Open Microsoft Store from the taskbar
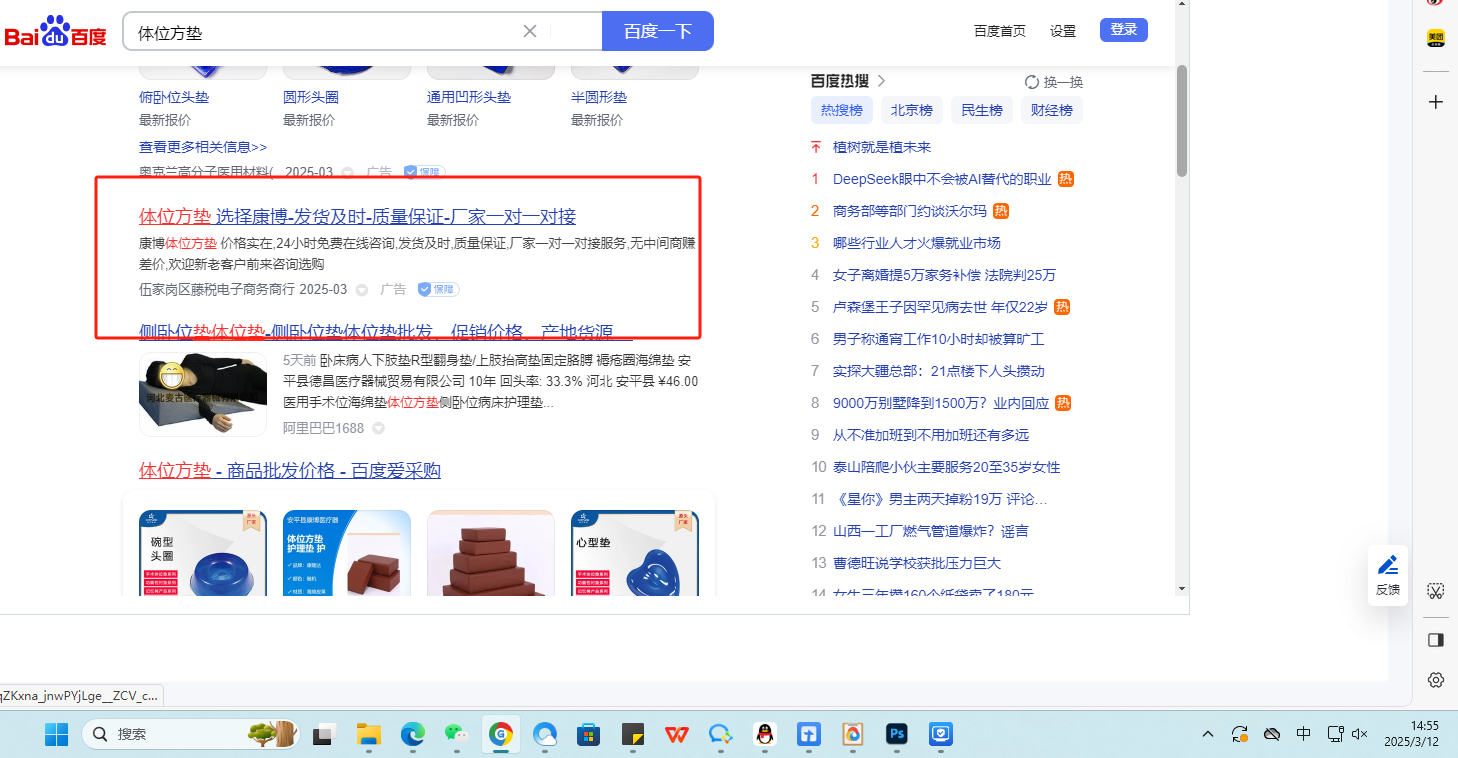1458x758 pixels. point(588,734)
